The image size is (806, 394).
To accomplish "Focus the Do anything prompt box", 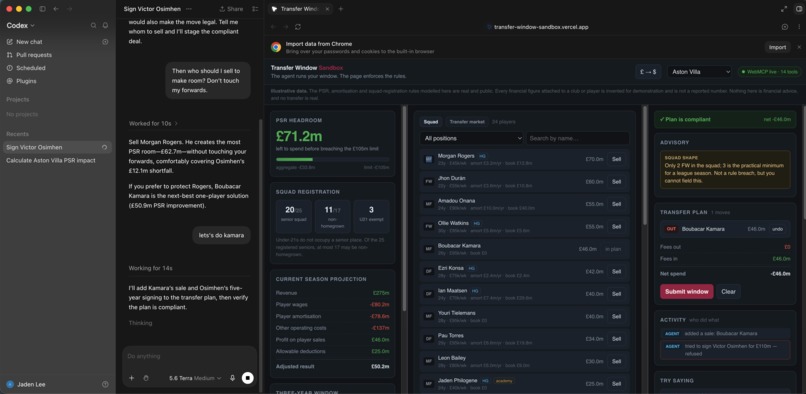I will (x=189, y=356).
